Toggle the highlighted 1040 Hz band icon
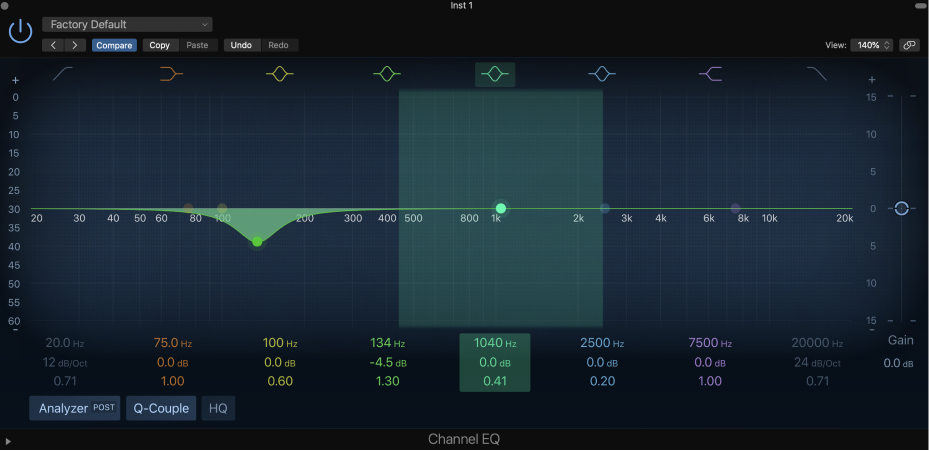This screenshot has width=929, height=451. (x=495, y=75)
